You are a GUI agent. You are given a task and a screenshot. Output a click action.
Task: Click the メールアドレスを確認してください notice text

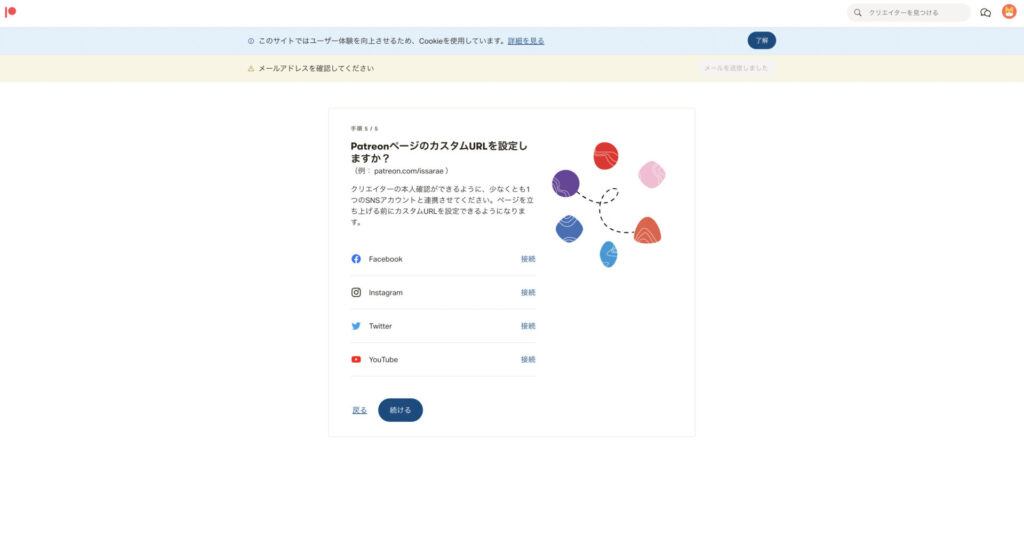316,68
